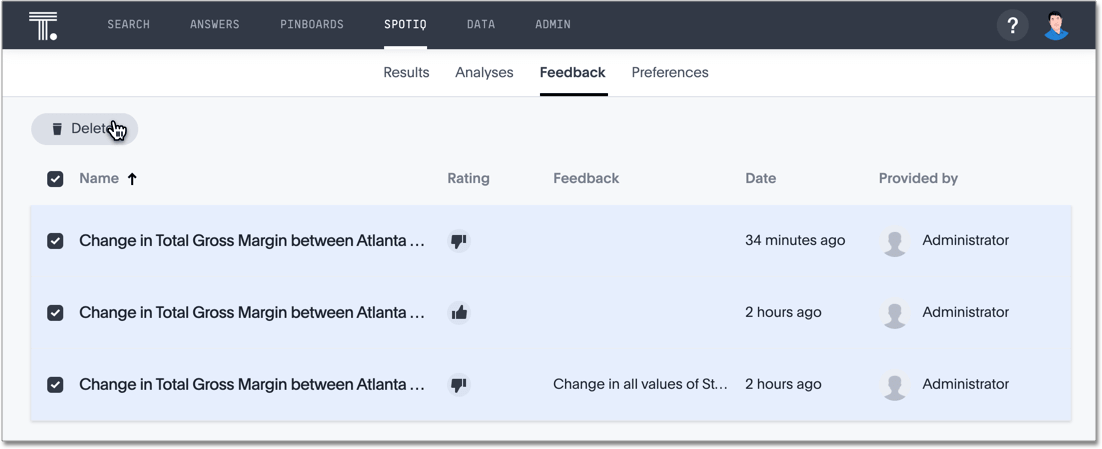Viewport: 1102px width, 449px height.
Task: Click the ThoughtSpot logo icon
Action: click(x=43, y=25)
